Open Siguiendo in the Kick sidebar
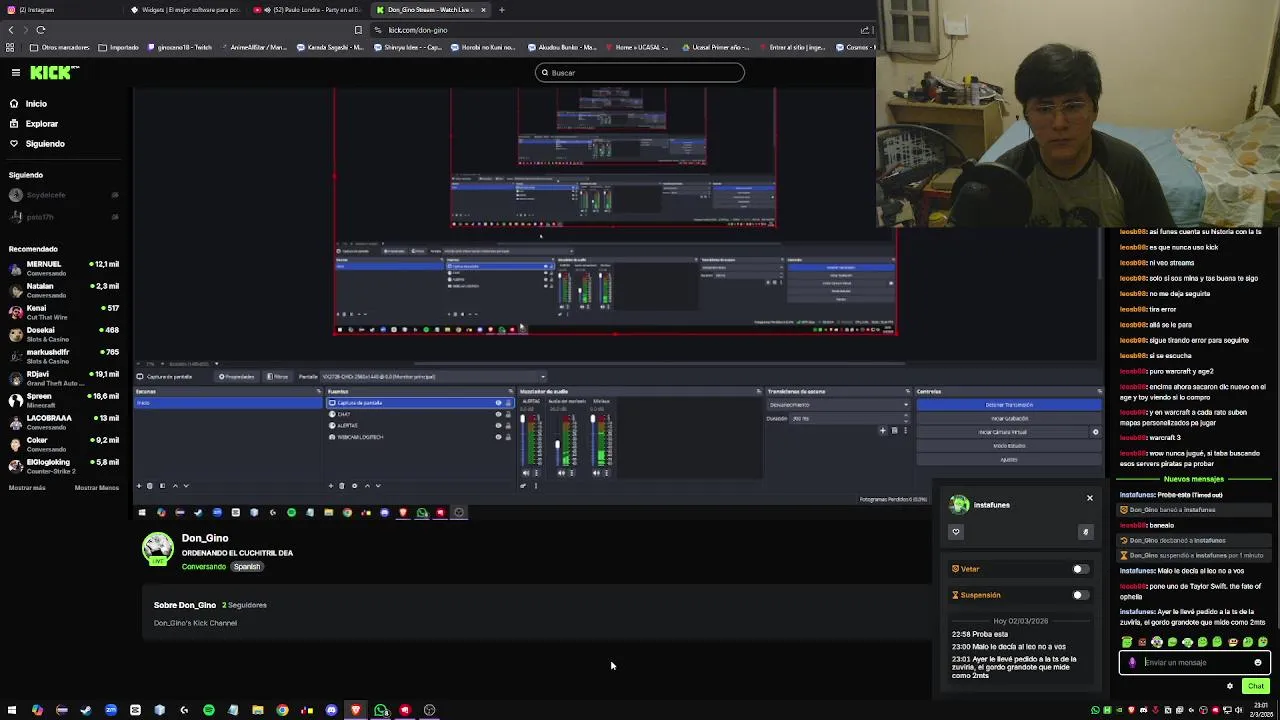This screenshot has height=720, width=1280. tap(37, 144)
